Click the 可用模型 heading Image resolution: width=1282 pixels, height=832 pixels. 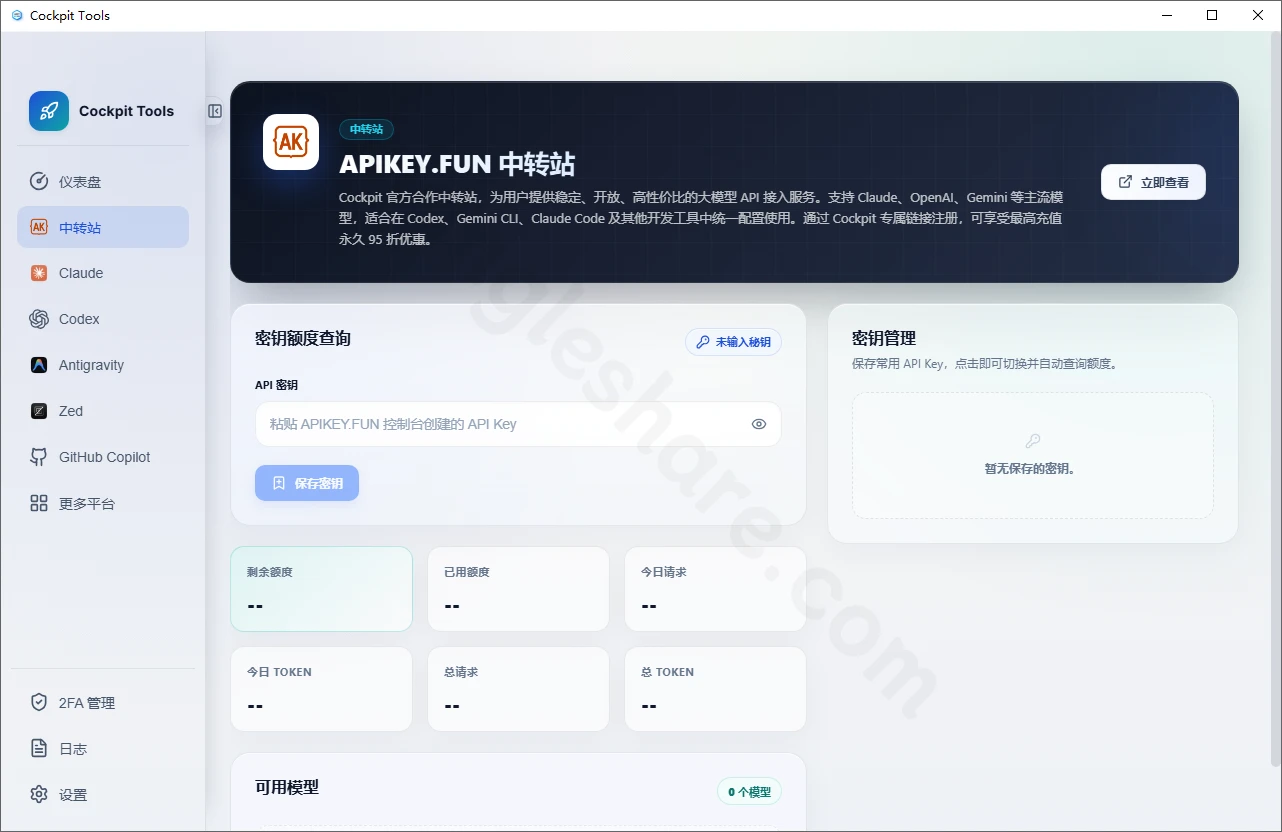coord(287,788)
